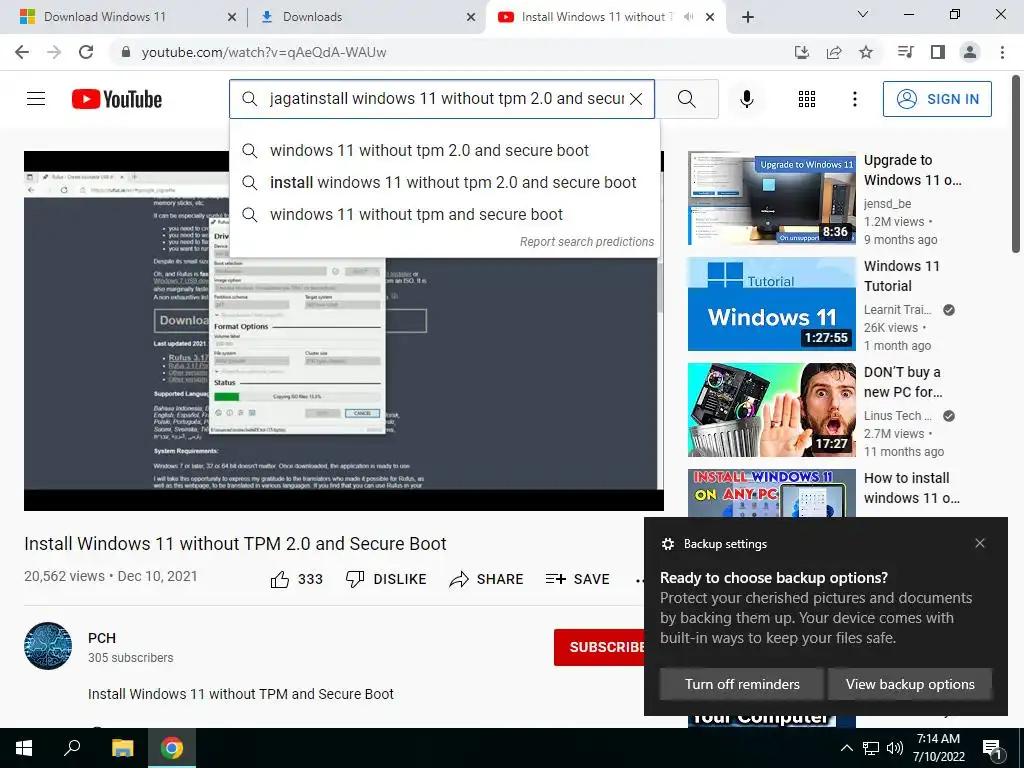Screen dimensions: 1024x768
Task: Open the tab search chevron
Action: click(x=863, y=14)
